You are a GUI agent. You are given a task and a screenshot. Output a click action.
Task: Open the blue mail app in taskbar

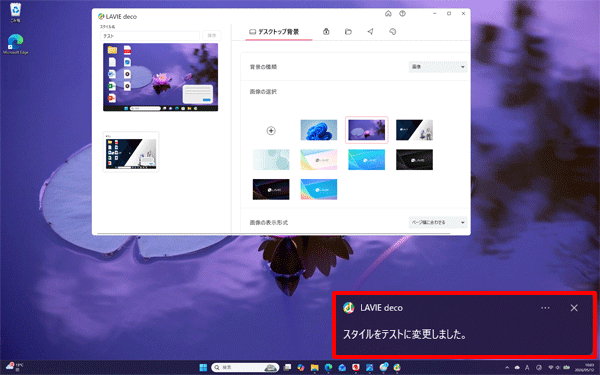click(342, 367)
